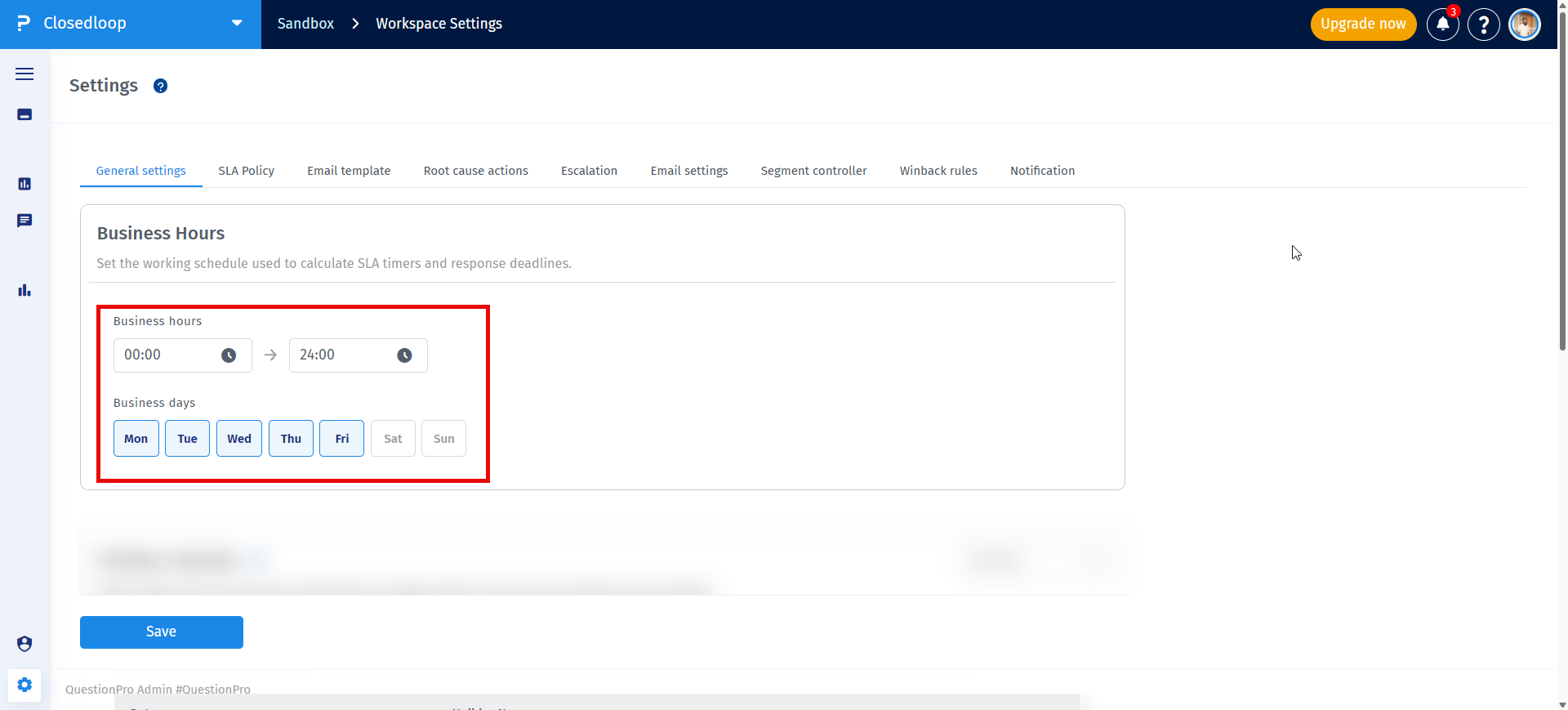
Task: Open the end time clock picker
Action: (404, 355)
